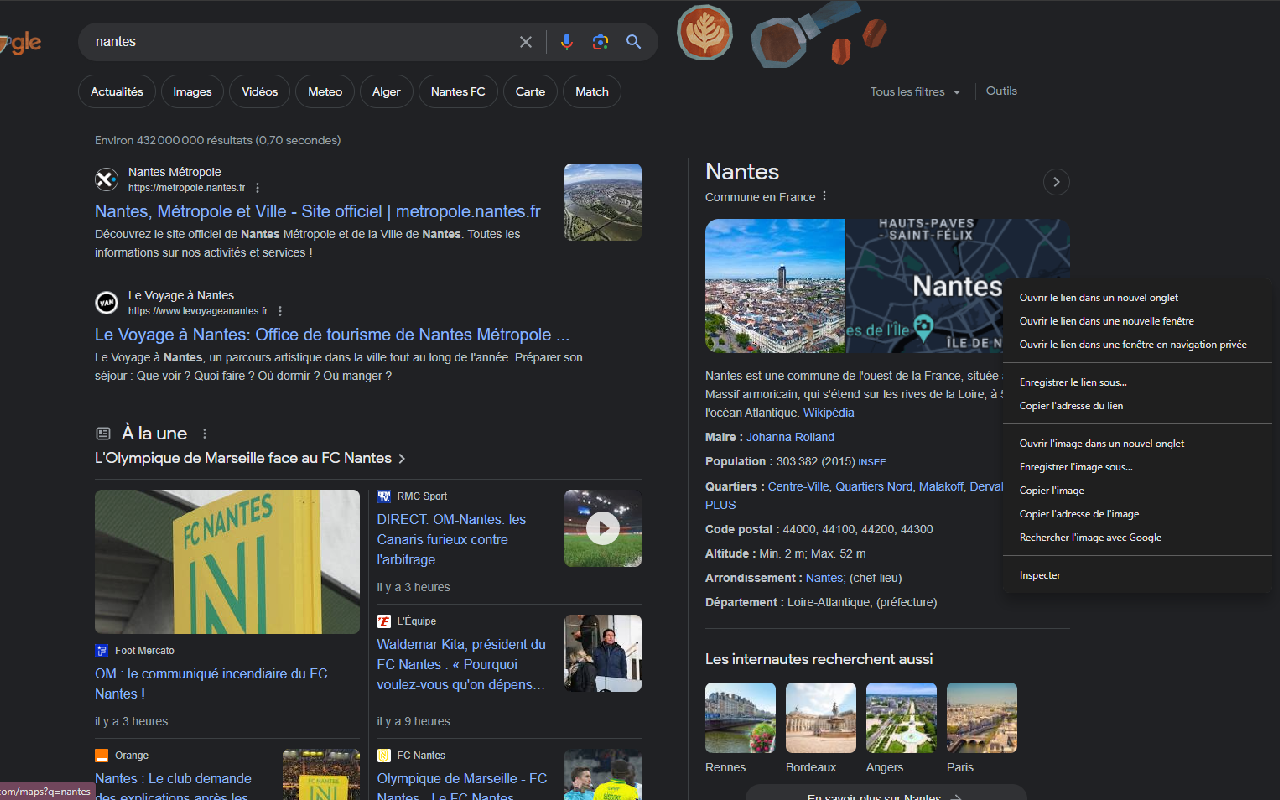Open options for the Nantes Métropole result
The image size is (1280, 800).
point(257,187)
